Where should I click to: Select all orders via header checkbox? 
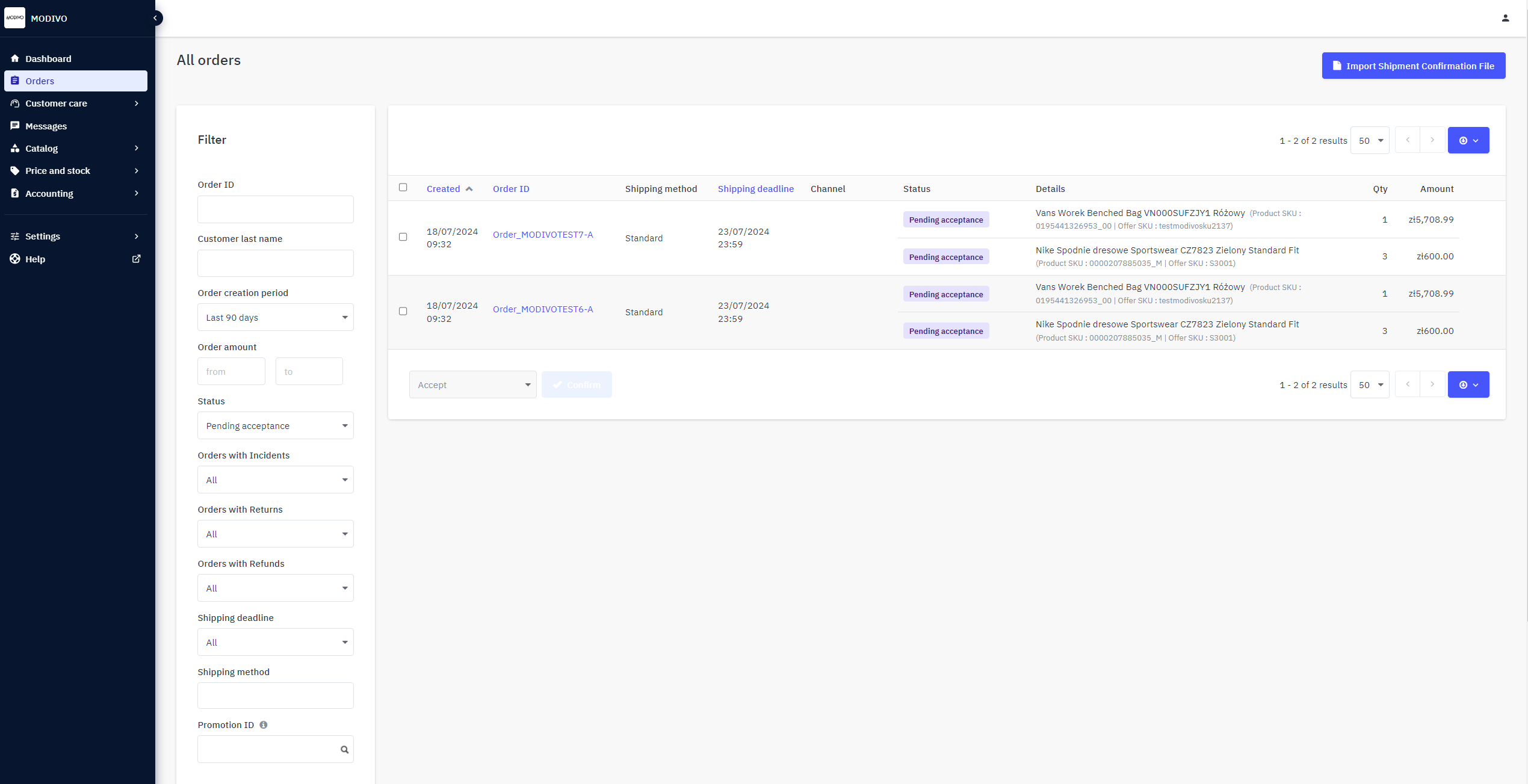[x=403, y=188]
